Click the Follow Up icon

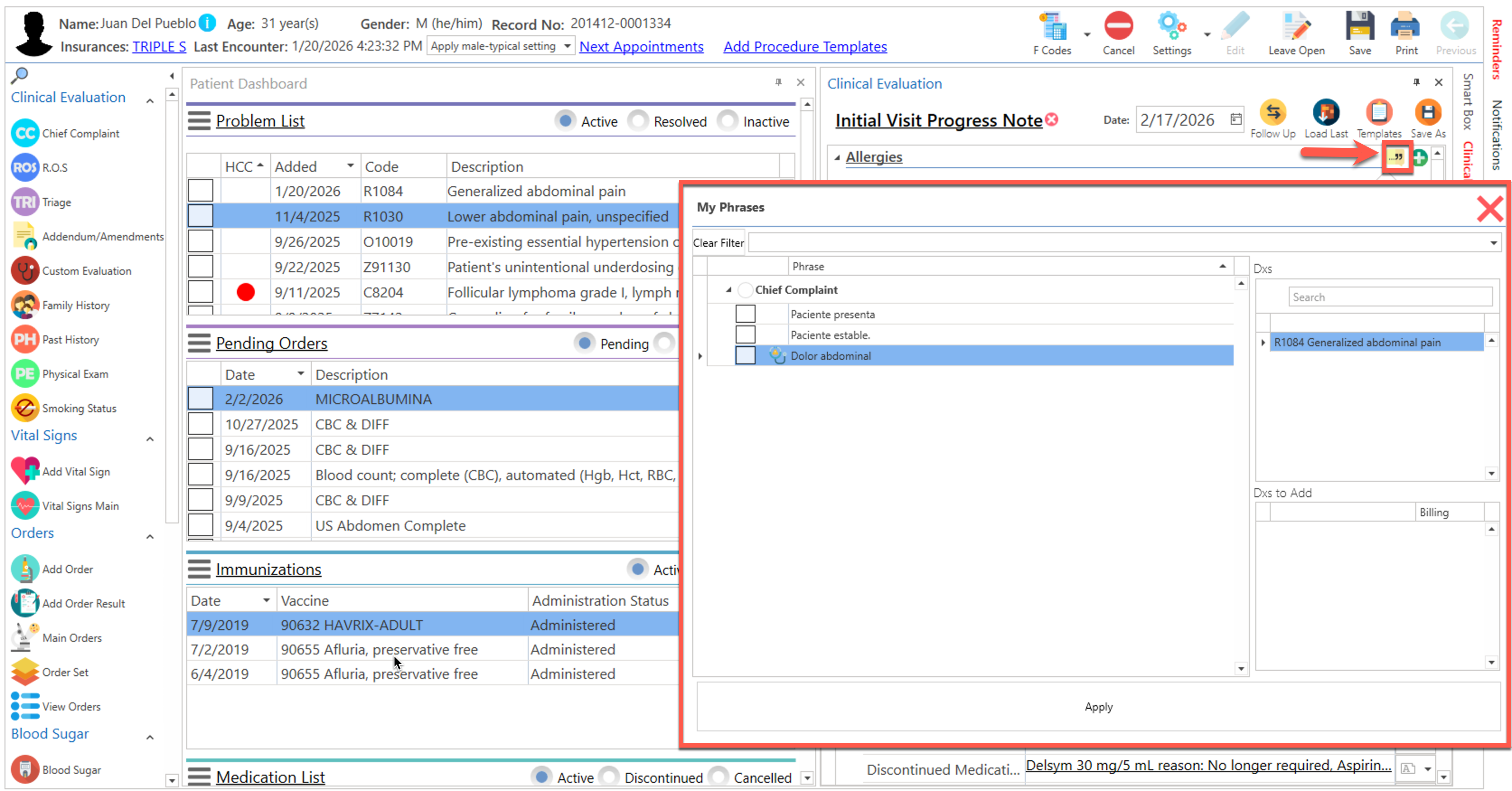[1272, 113]
